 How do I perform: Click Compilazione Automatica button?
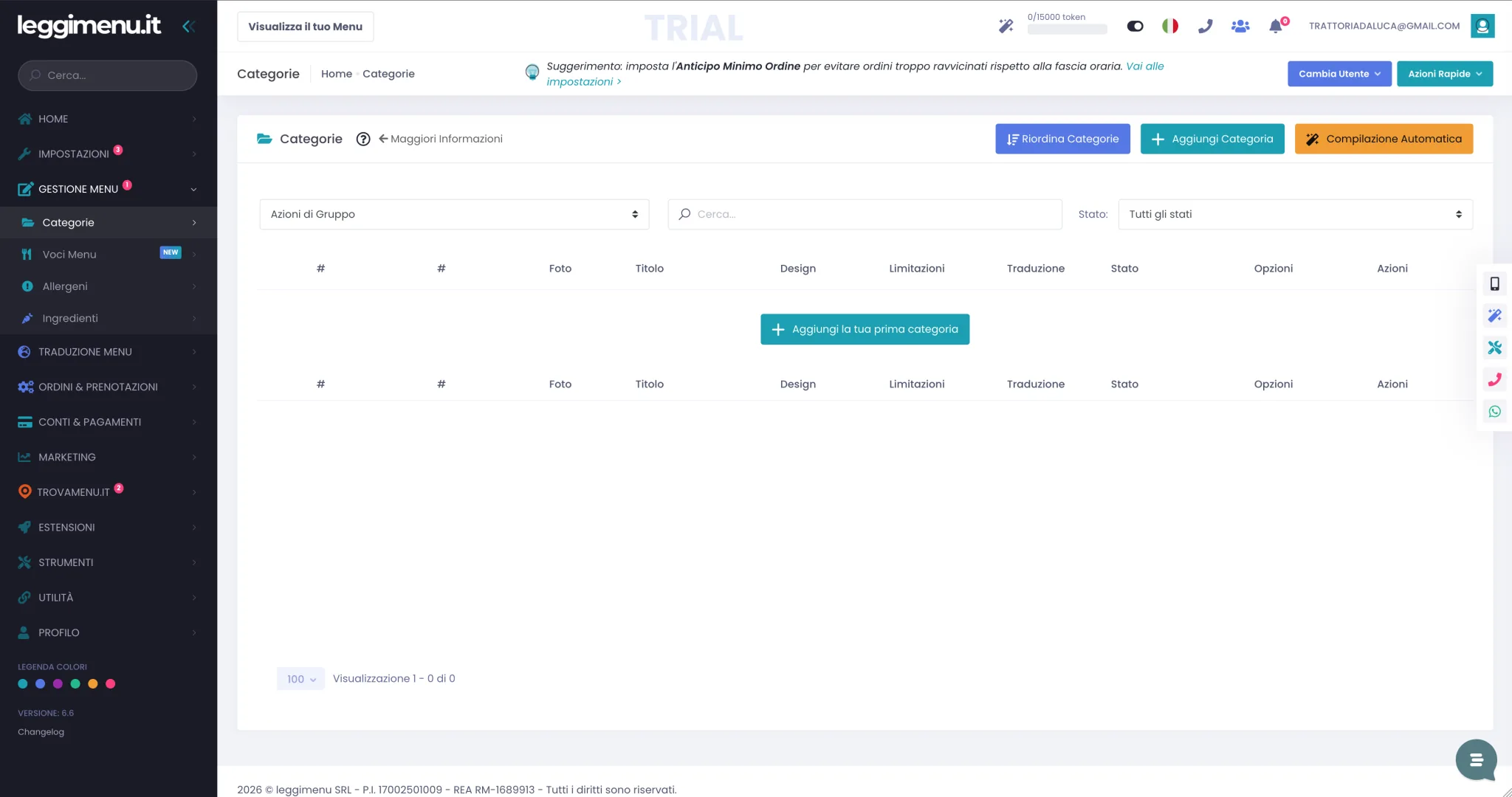pos(1384,139)
